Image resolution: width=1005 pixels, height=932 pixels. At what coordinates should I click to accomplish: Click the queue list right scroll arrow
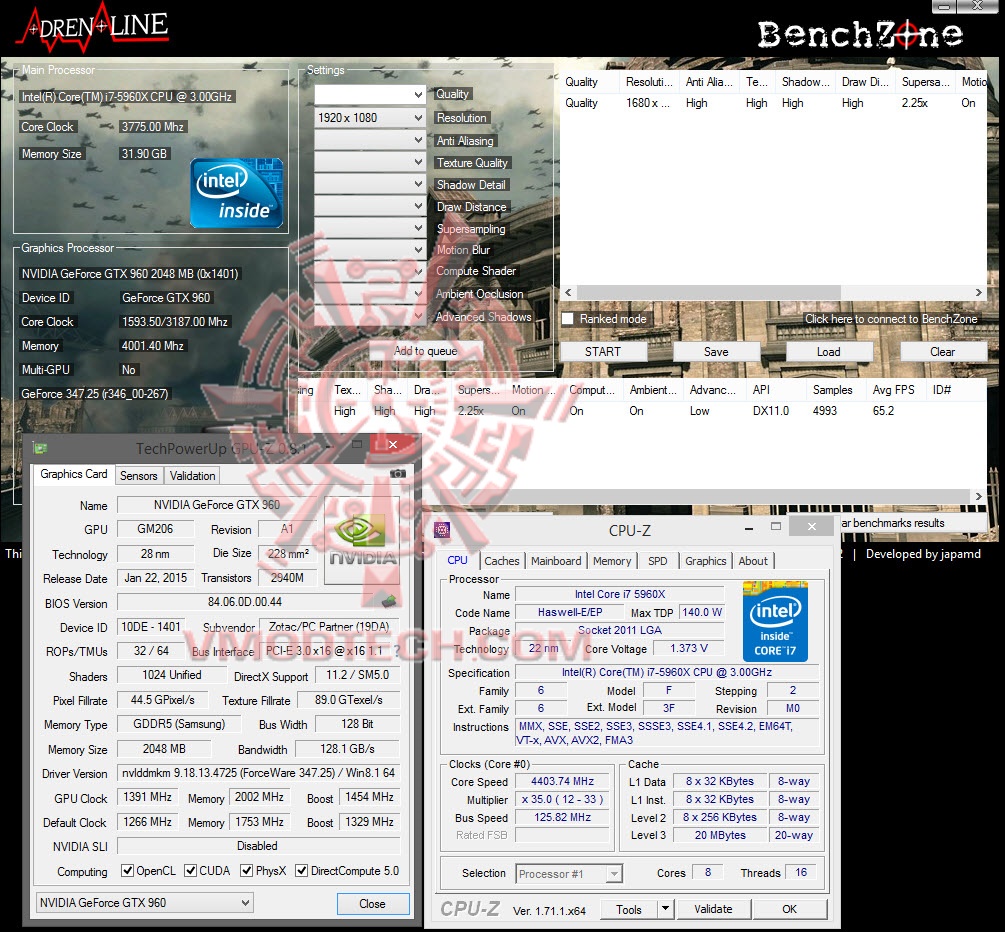tap(979, 292)
